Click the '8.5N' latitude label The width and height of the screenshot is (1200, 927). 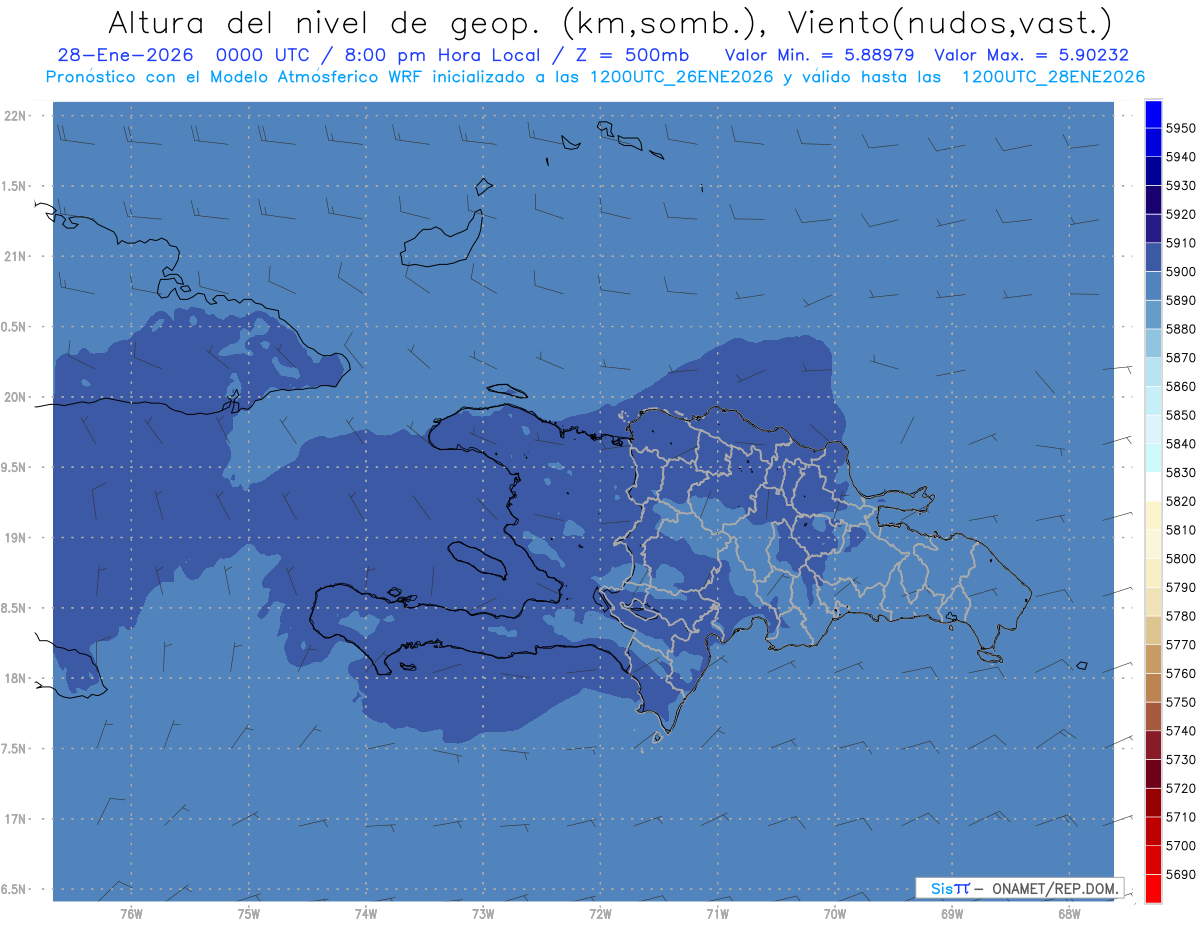pyautogui.click(x=14, y=608)
